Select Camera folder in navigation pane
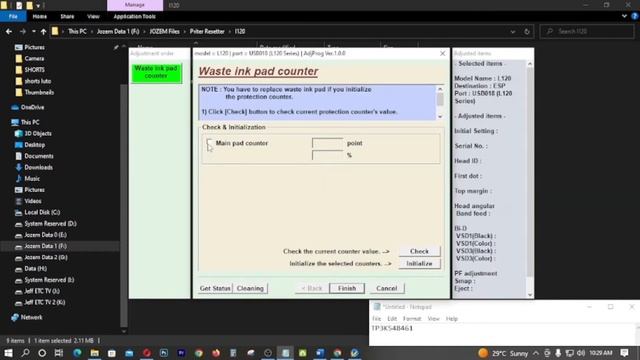Screen dimensions: 640x360 click(34, 58)
